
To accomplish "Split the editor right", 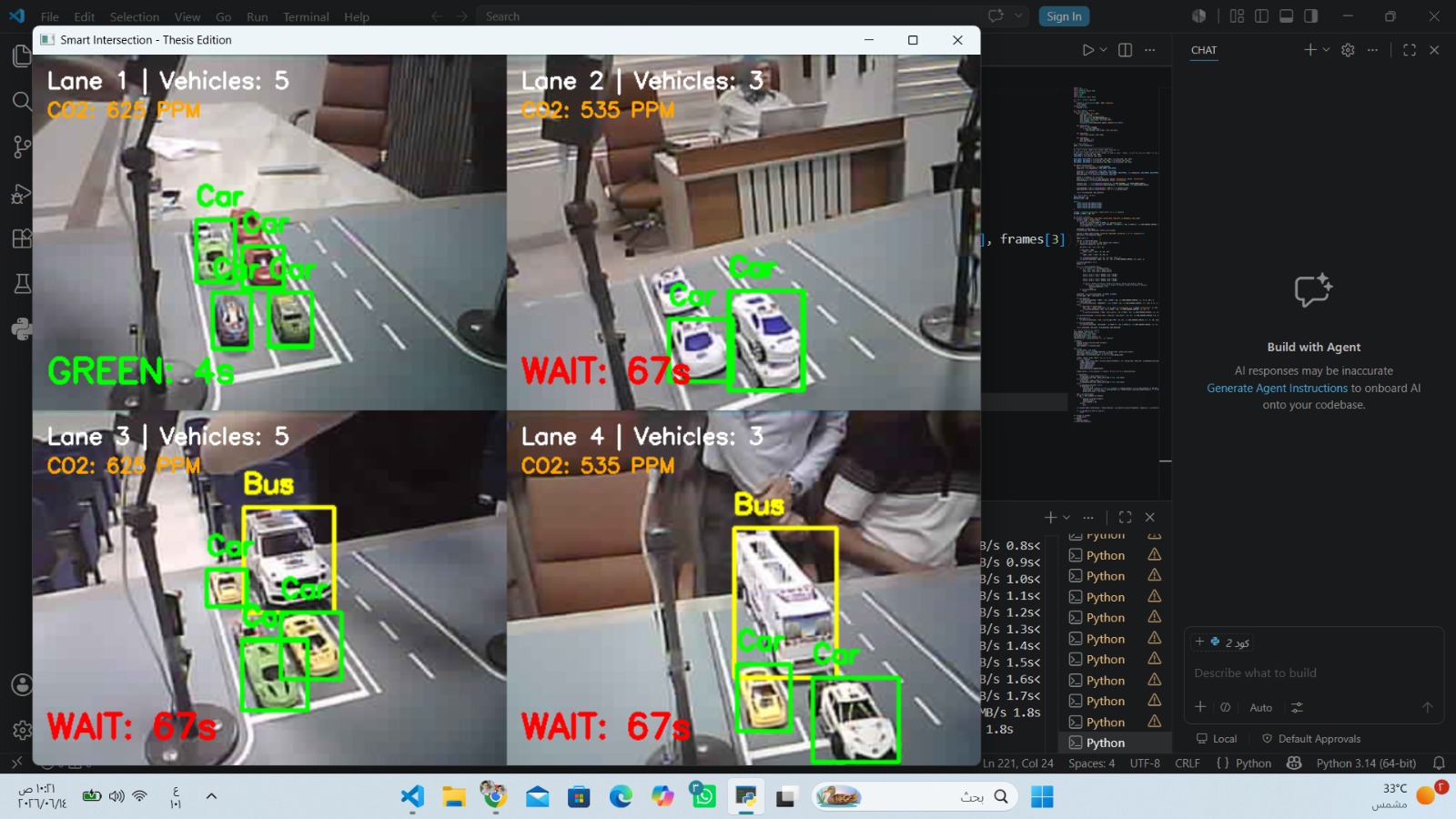I will tap(1126, 50).
